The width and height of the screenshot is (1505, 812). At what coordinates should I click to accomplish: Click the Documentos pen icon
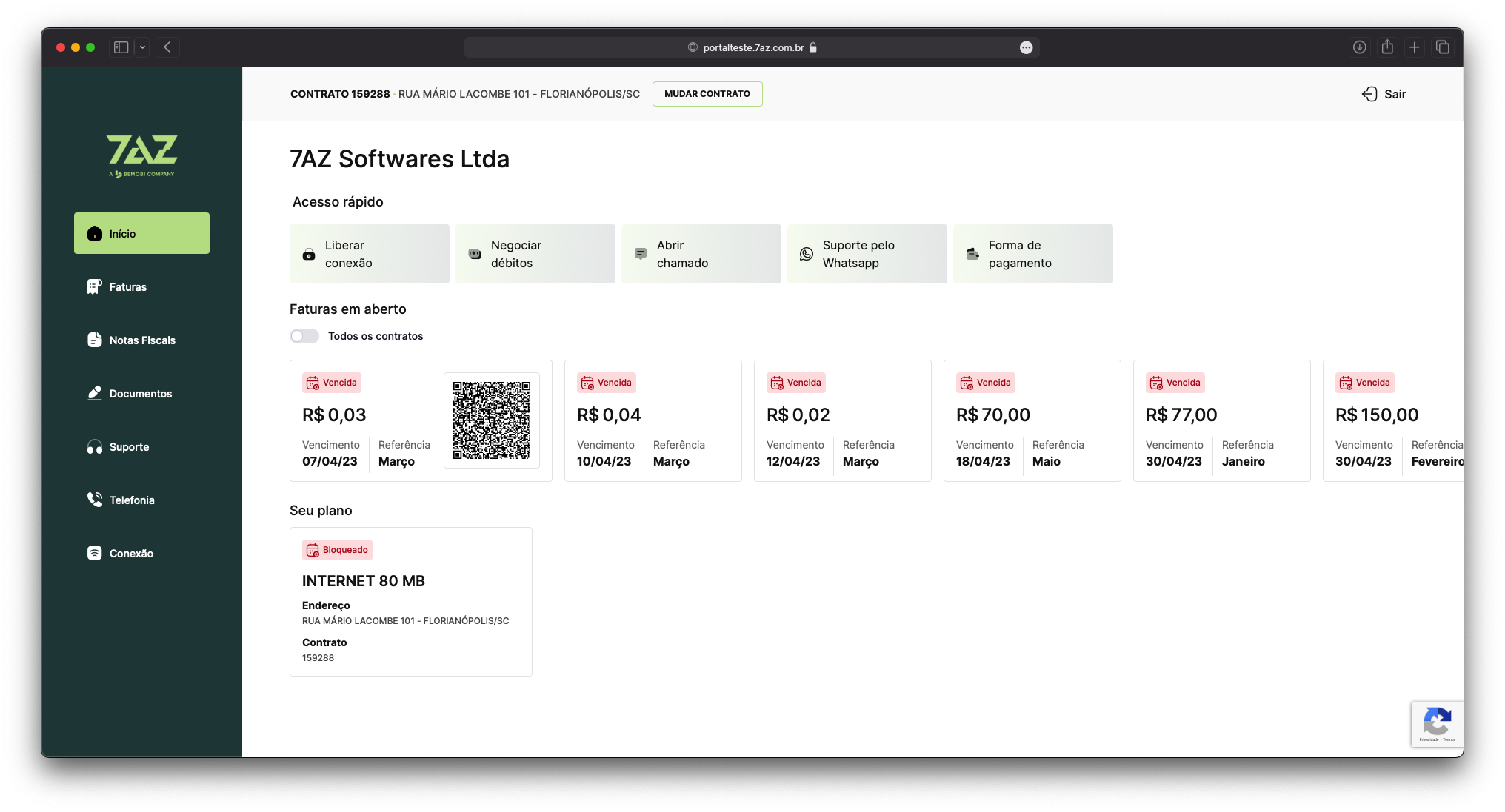pyautogui.click(x=94, y=393)
